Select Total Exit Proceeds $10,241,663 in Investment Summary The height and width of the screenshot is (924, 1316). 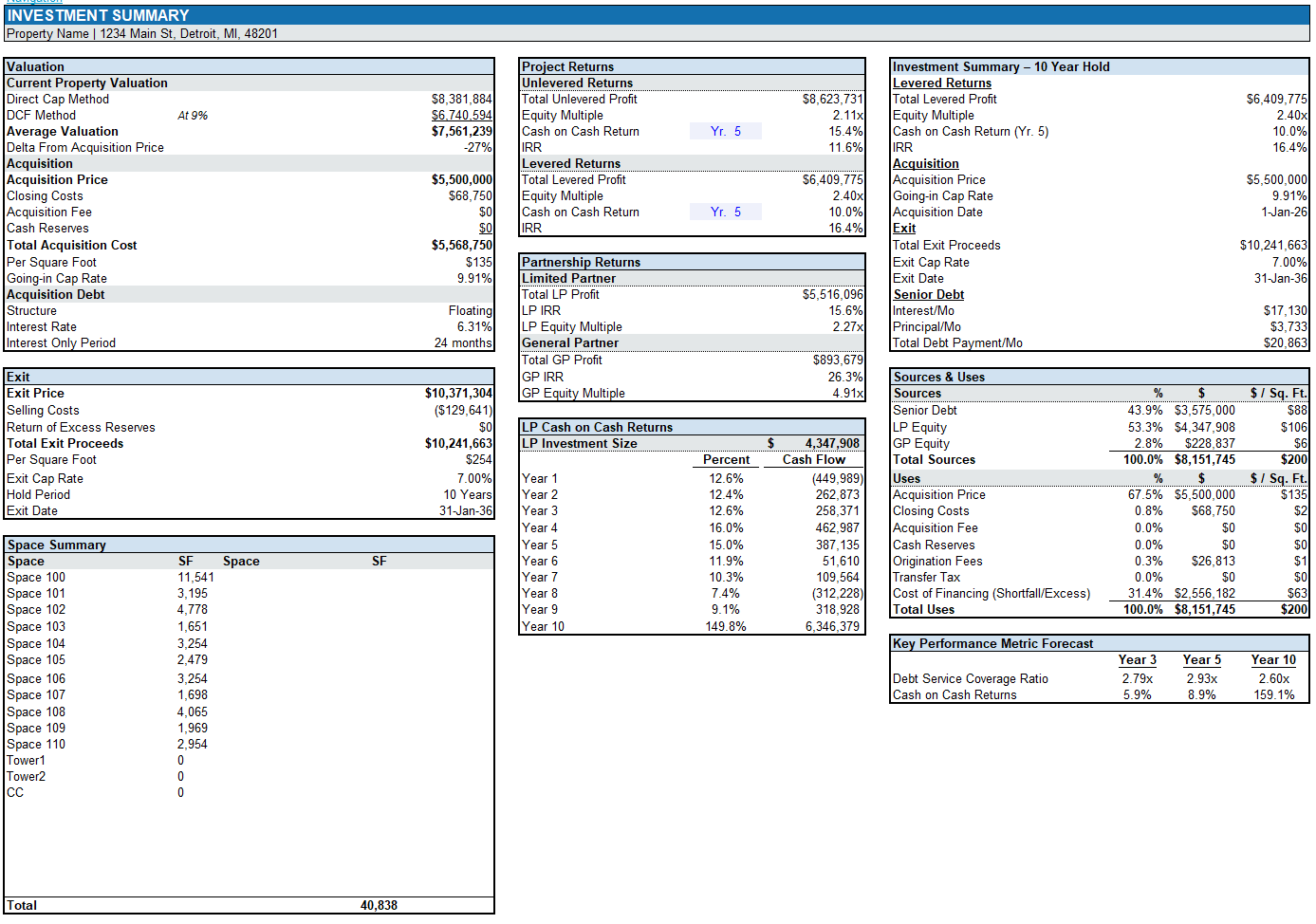pos(1273,245)
